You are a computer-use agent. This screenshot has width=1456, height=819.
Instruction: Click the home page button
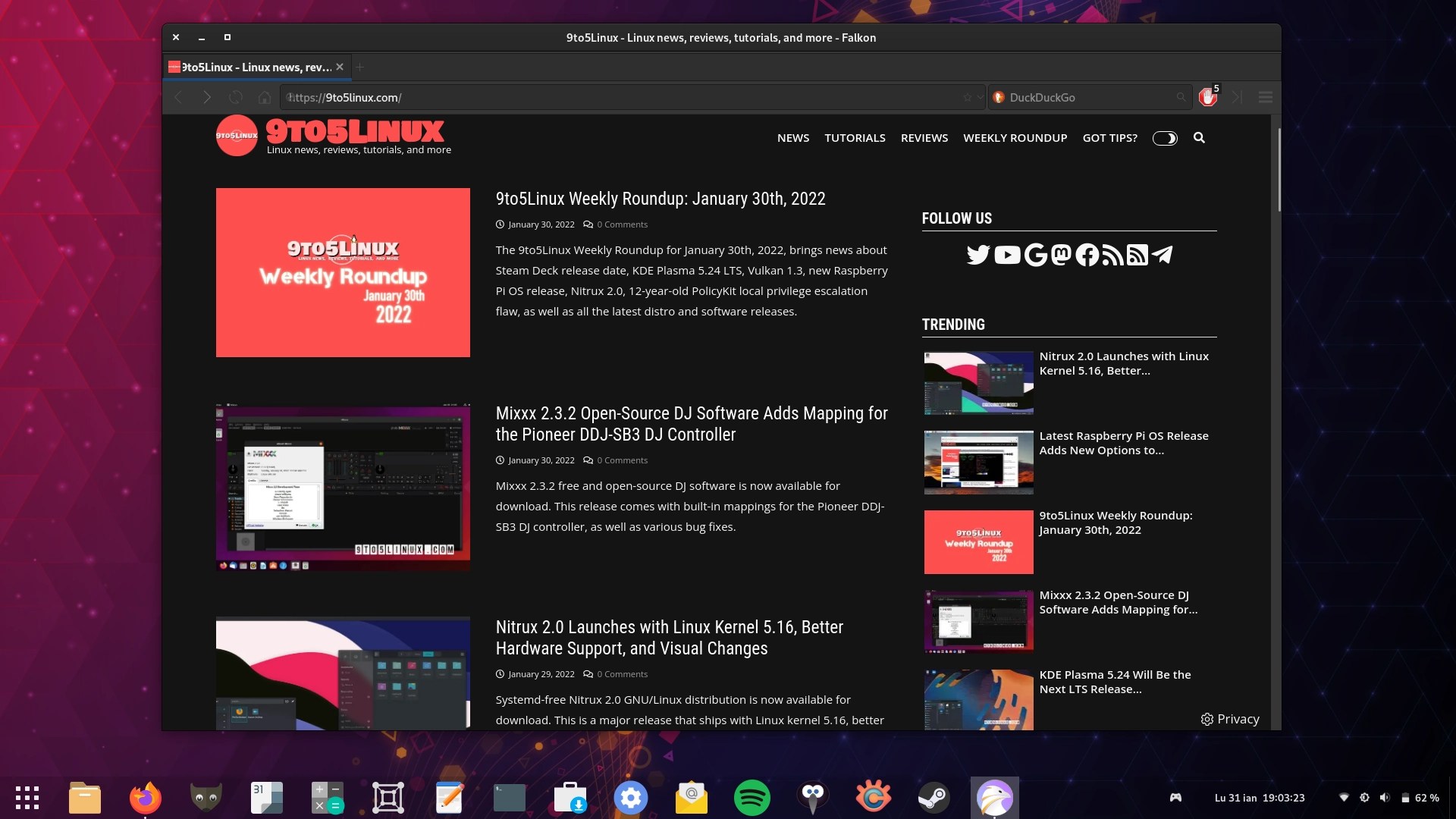[x=265, y=97]
